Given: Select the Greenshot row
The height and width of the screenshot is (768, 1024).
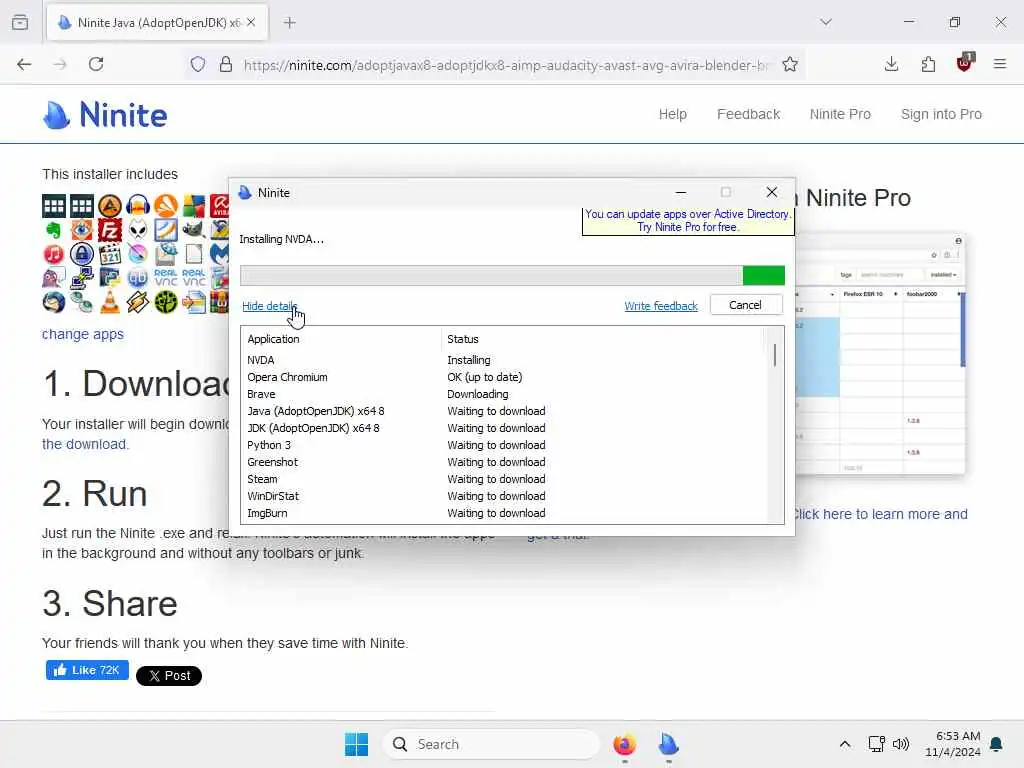Looking at the screenshot, I should coord(502,462).
